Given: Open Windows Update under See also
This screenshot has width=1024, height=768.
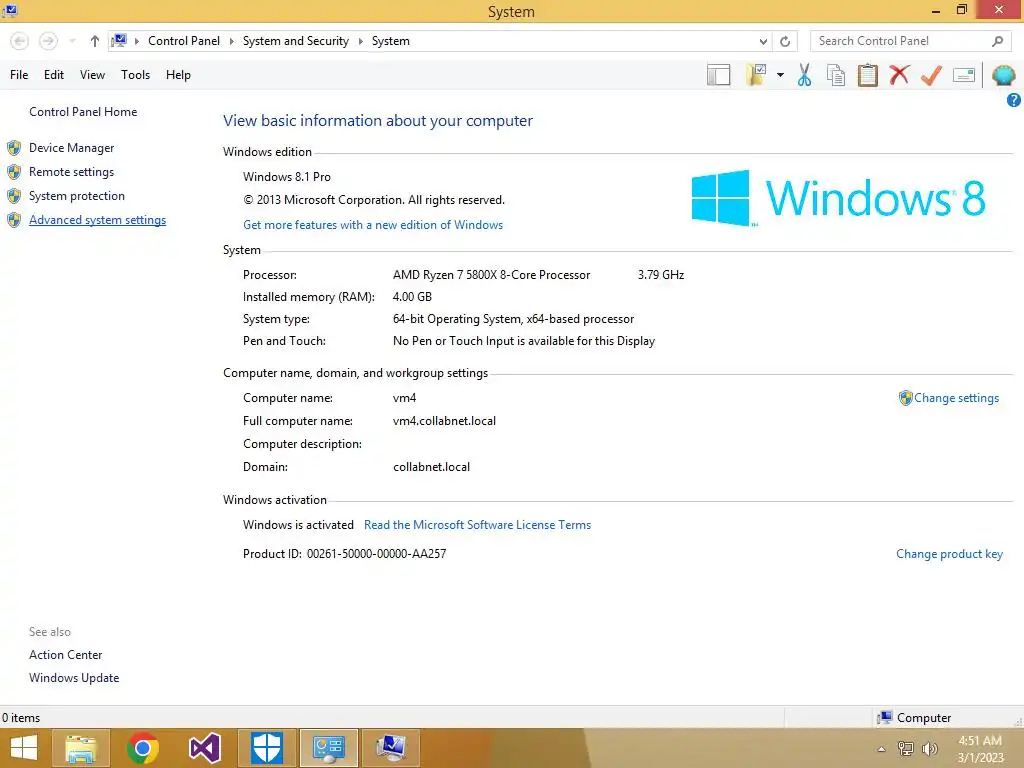Looking at the screenshot, I should click(74, 678).
